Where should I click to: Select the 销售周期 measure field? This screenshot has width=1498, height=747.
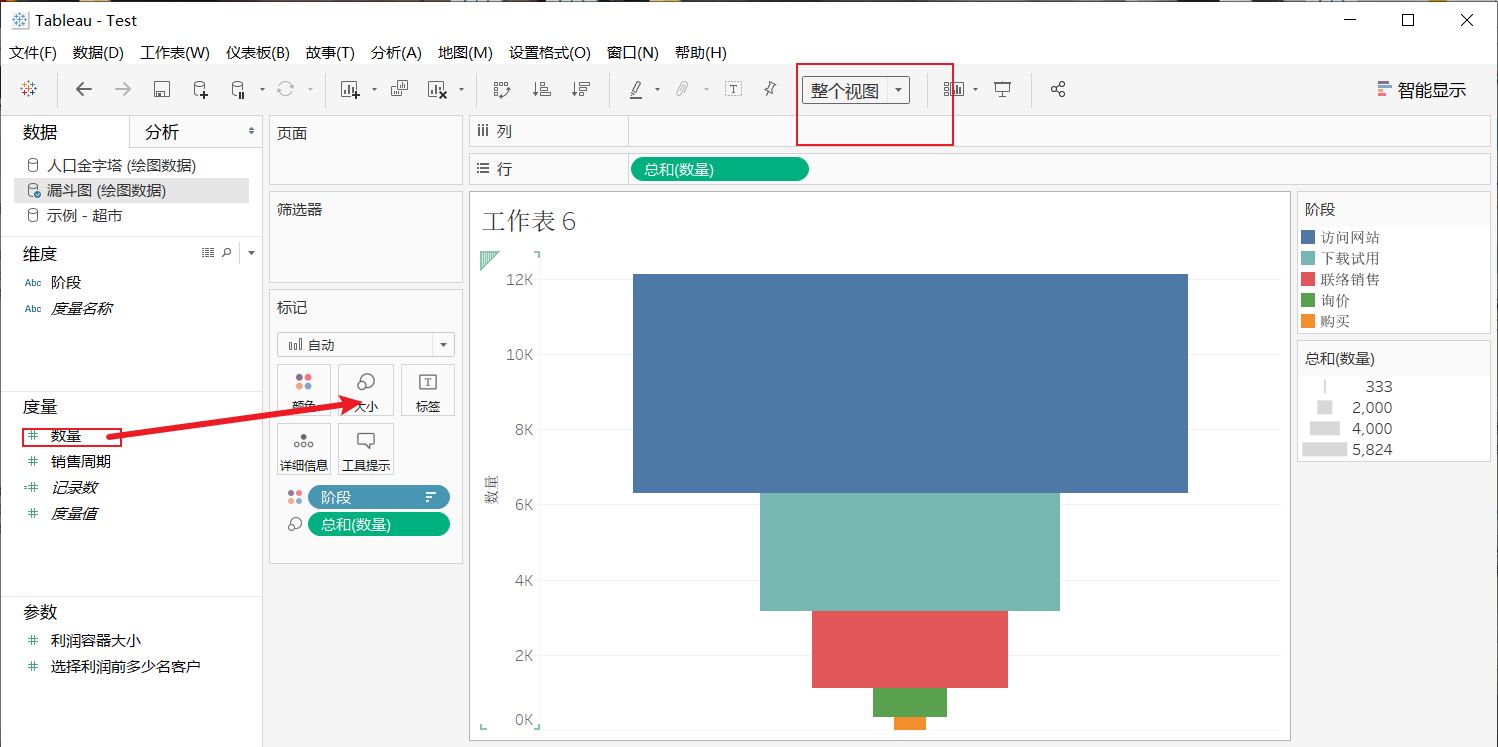pyautogui.click(x=80, y=461)
